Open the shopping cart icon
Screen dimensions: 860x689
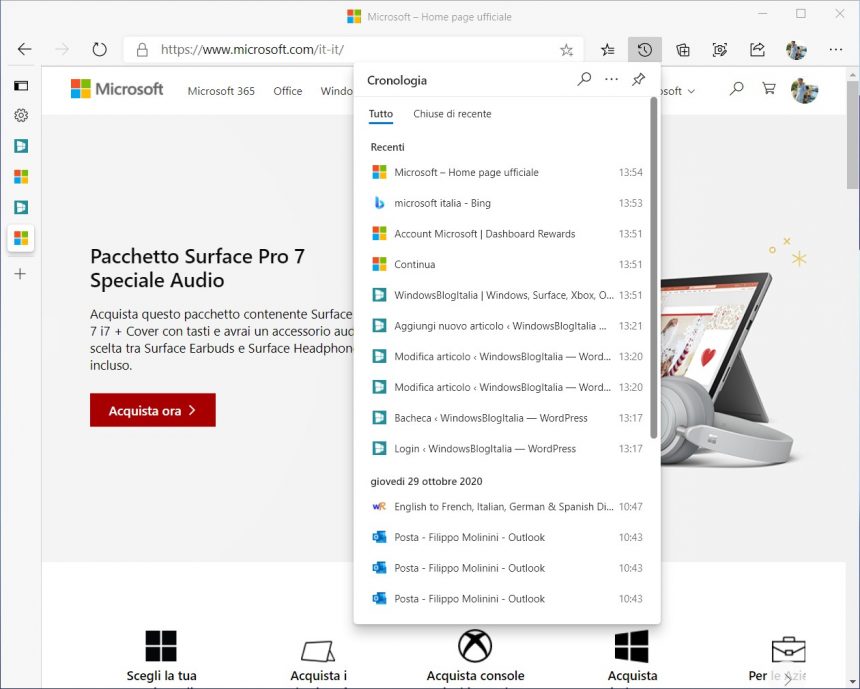coord(769,88)
